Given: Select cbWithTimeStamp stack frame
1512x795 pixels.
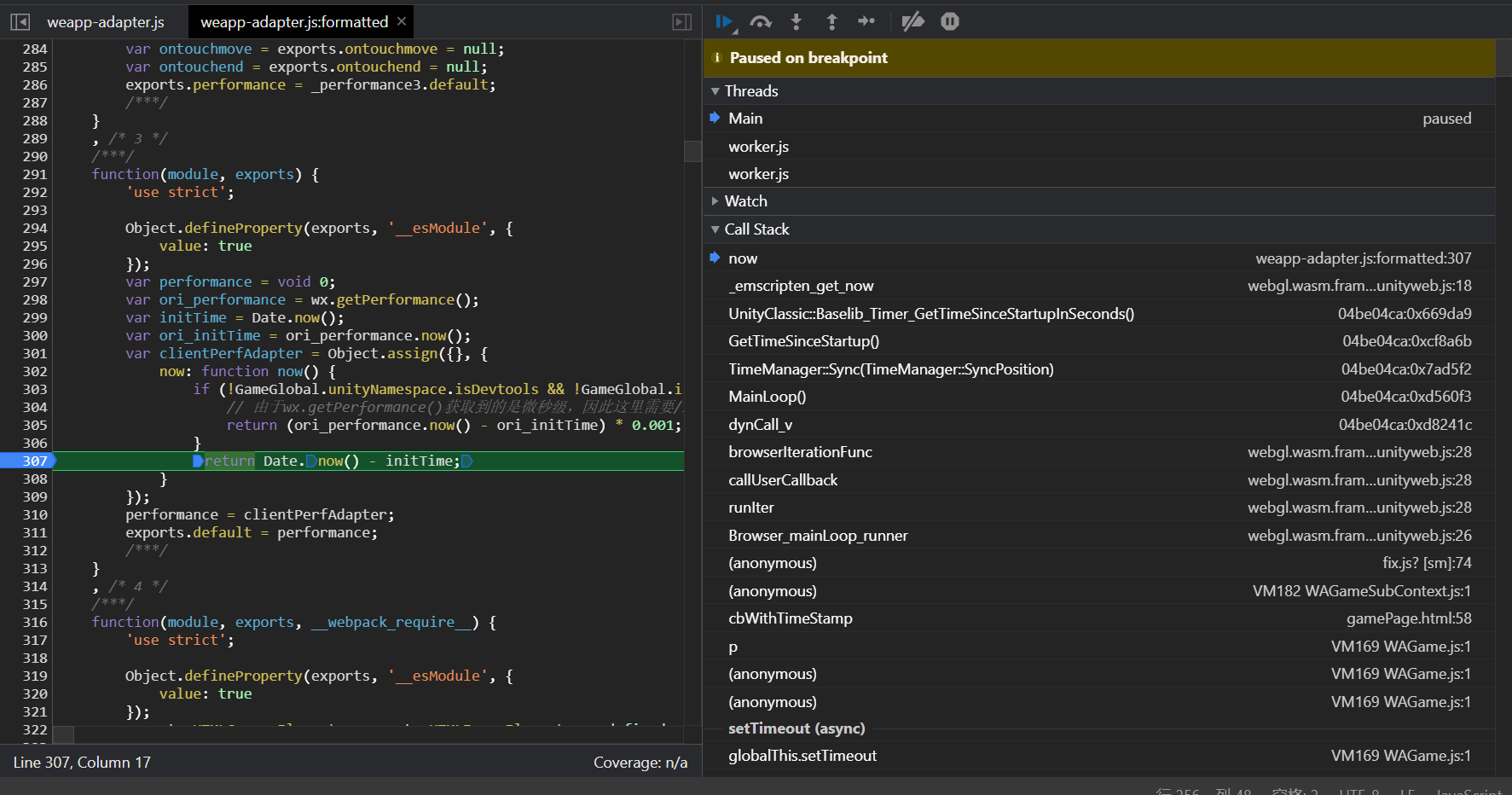Looking at the screenshot, I should (1099, 618).
